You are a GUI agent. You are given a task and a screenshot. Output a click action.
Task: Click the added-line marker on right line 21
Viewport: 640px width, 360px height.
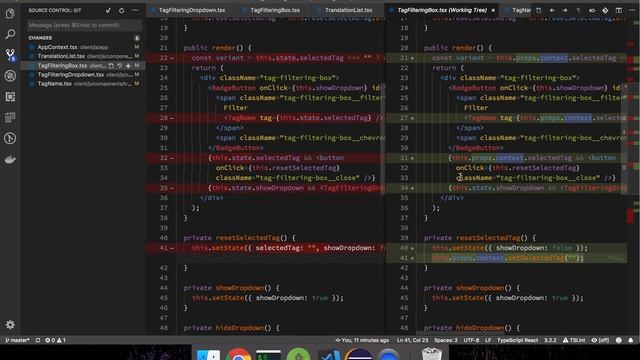tap(412, 58)
